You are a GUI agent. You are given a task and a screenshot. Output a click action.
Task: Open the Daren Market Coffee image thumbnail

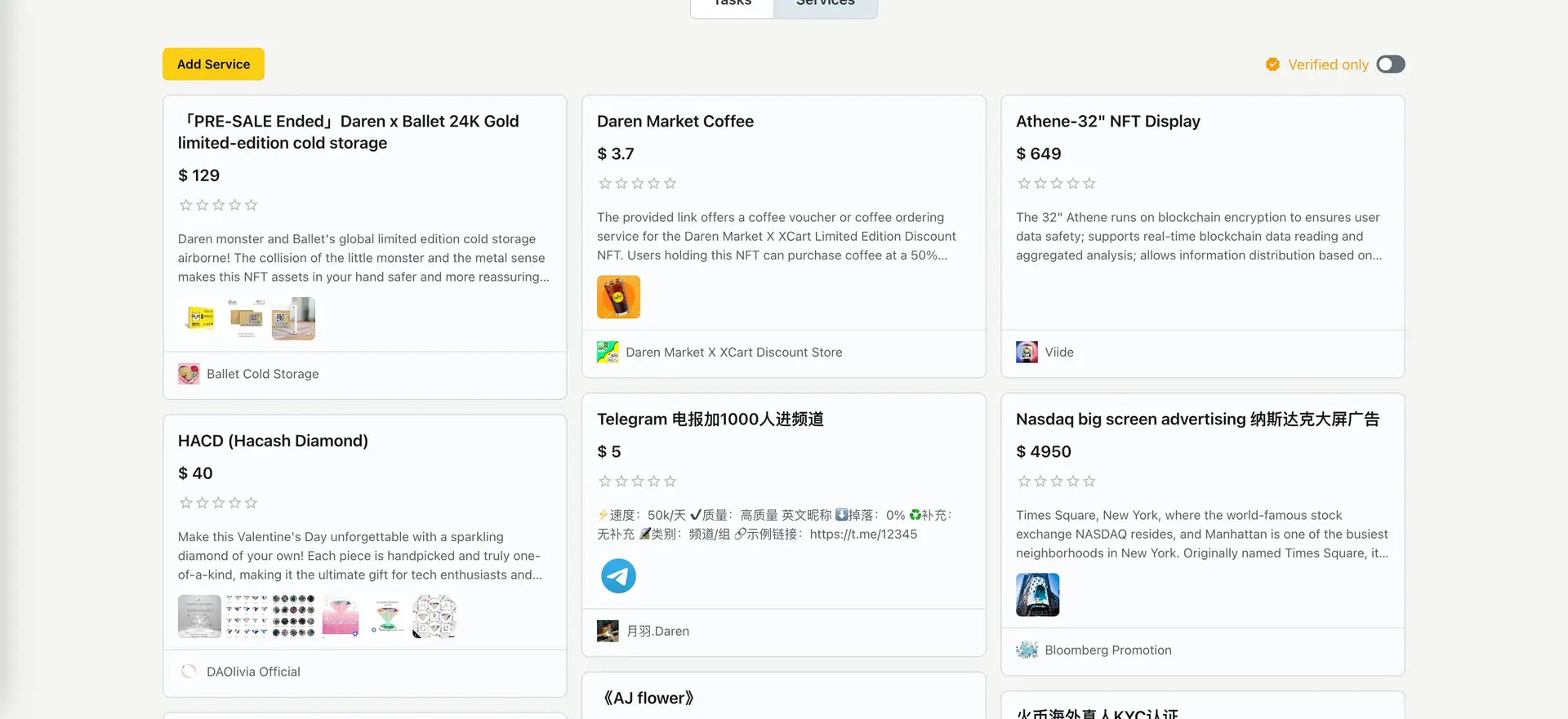[x=618, y=297]
